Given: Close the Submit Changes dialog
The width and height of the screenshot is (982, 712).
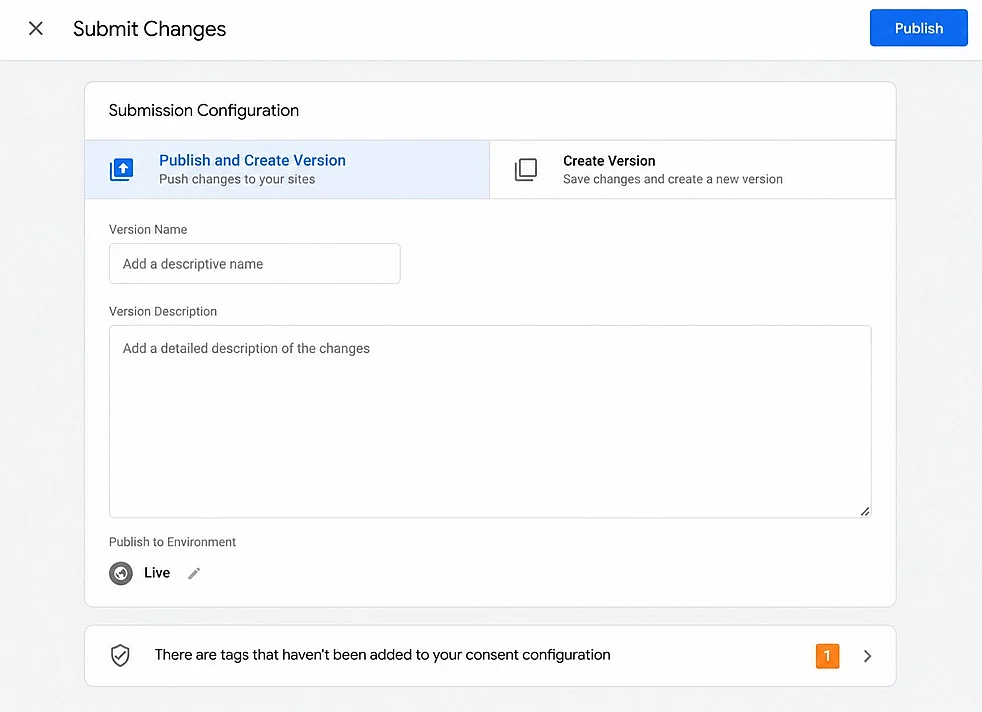Looking at the screenshot, I should pos(36,28).
